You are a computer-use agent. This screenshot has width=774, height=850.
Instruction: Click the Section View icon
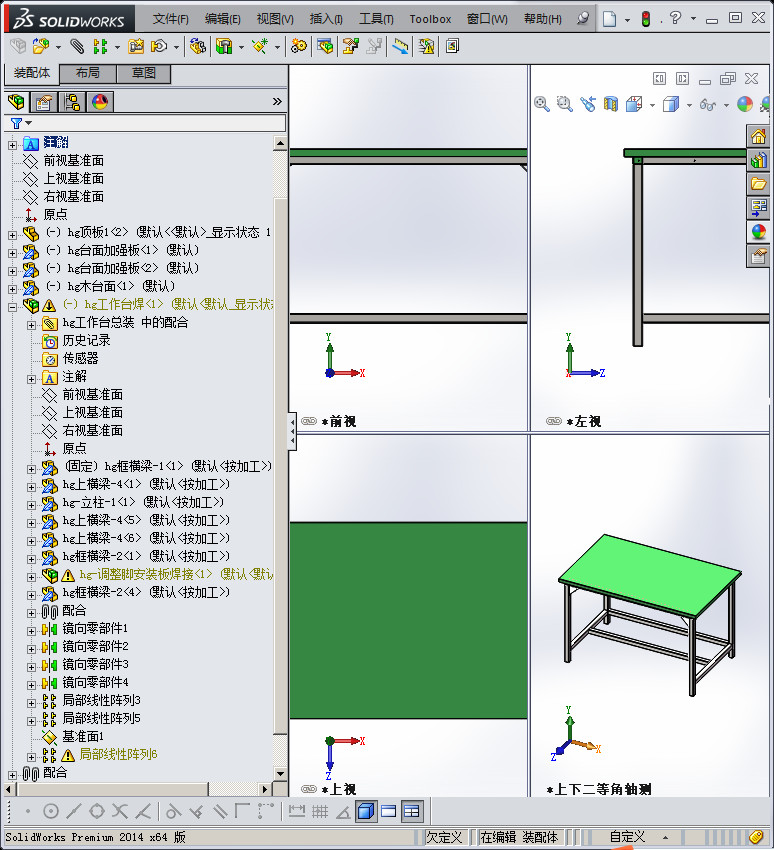point(610,104)
